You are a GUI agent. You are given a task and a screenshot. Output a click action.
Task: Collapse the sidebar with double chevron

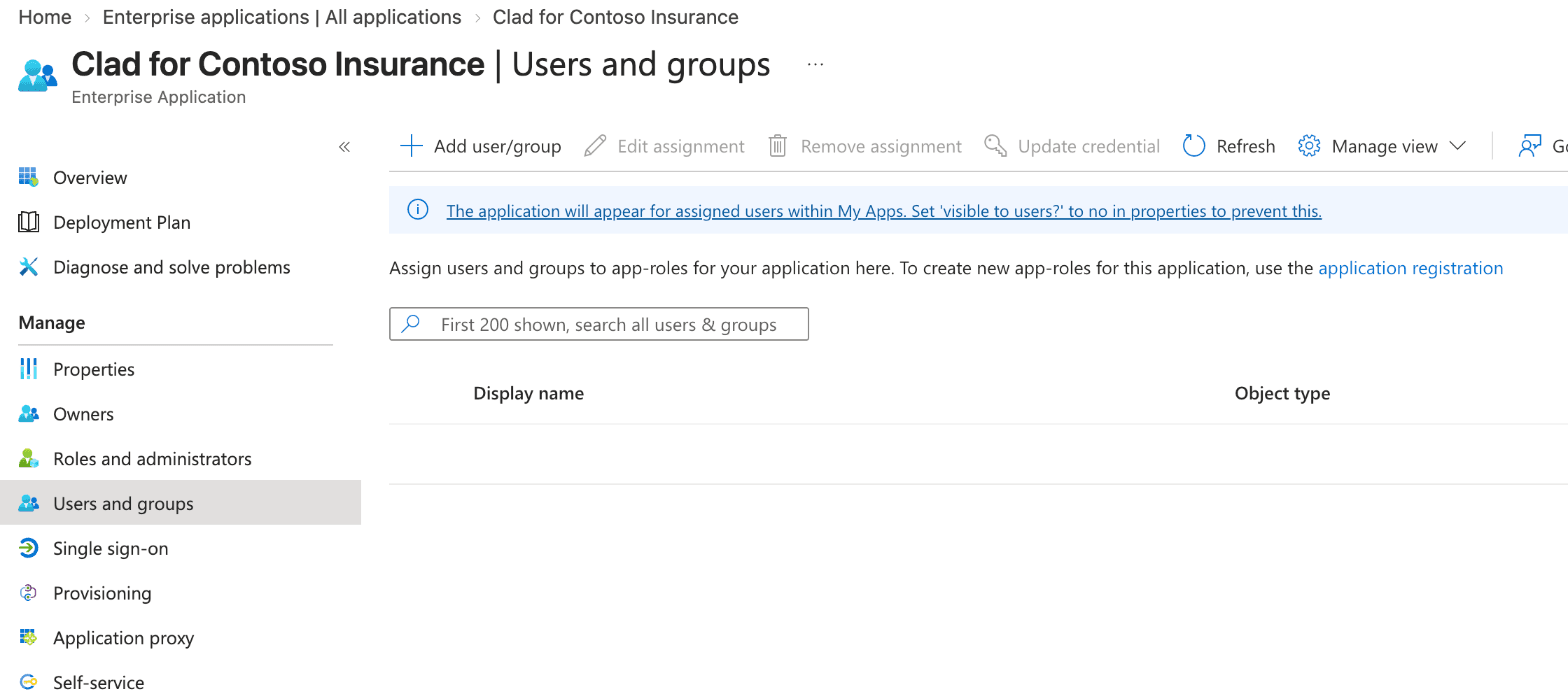click(x=344, y=147)
